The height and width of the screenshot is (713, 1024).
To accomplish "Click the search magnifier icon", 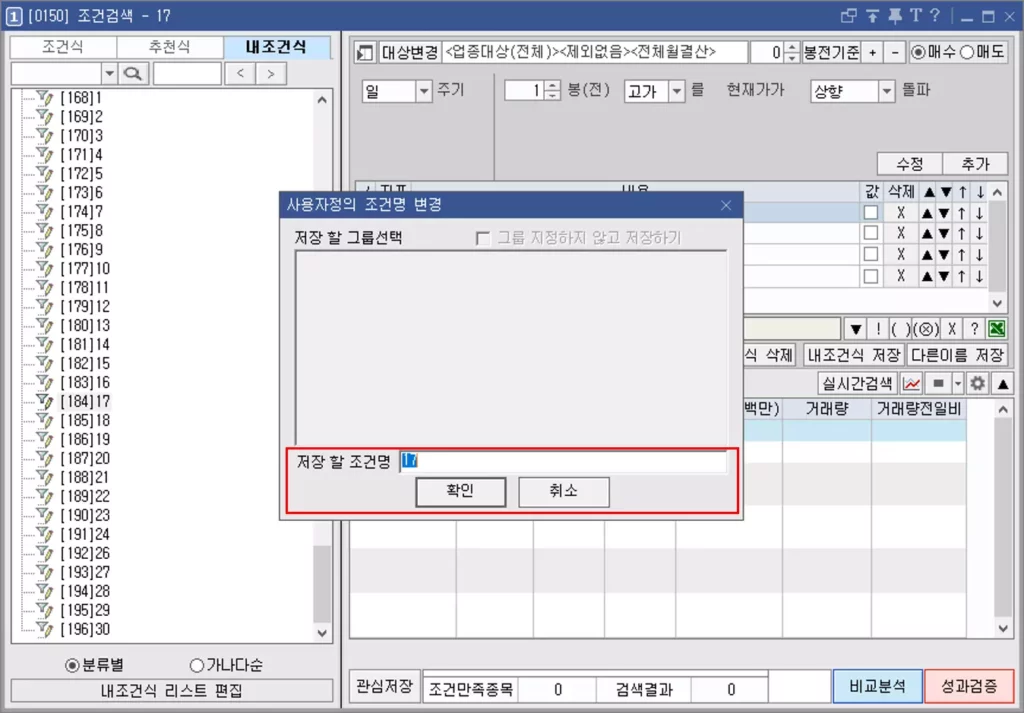I will (x=133, y=74).
